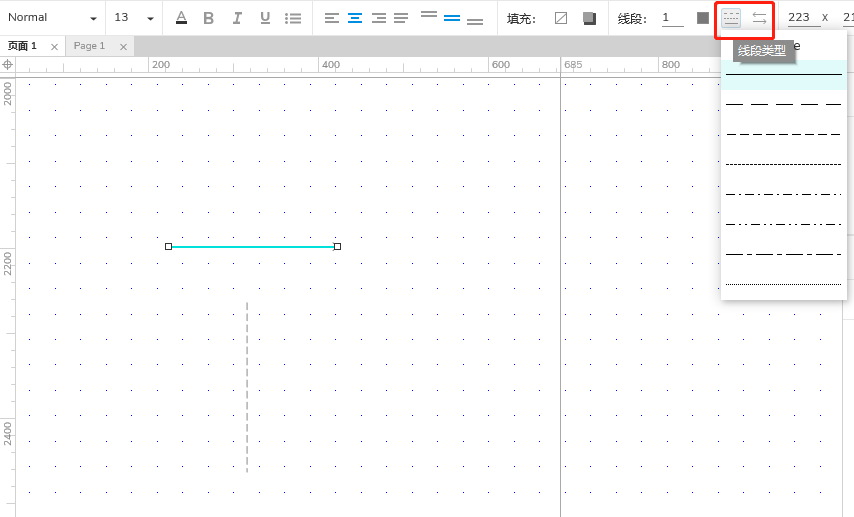Open the font color picker
The width and height of the screenshot is (854, 517).
[x=181, y=18]
